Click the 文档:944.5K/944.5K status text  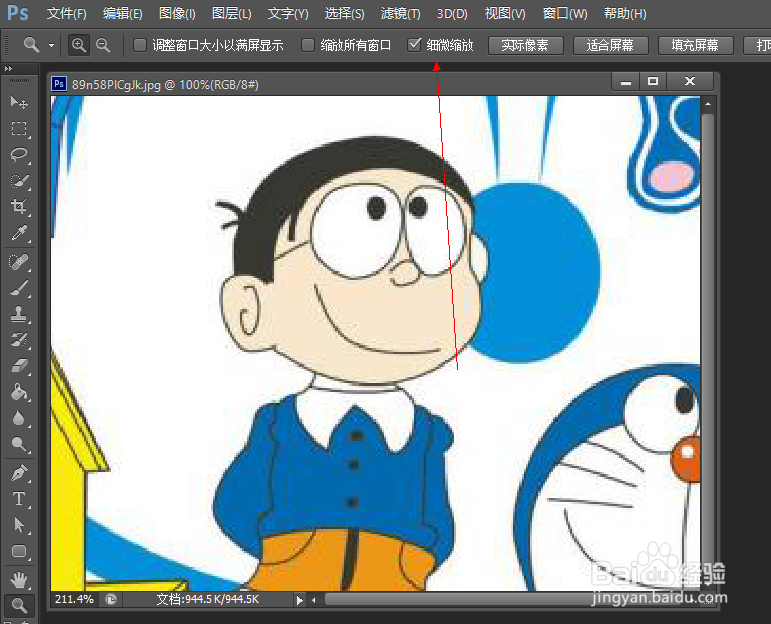coord(208,599)
